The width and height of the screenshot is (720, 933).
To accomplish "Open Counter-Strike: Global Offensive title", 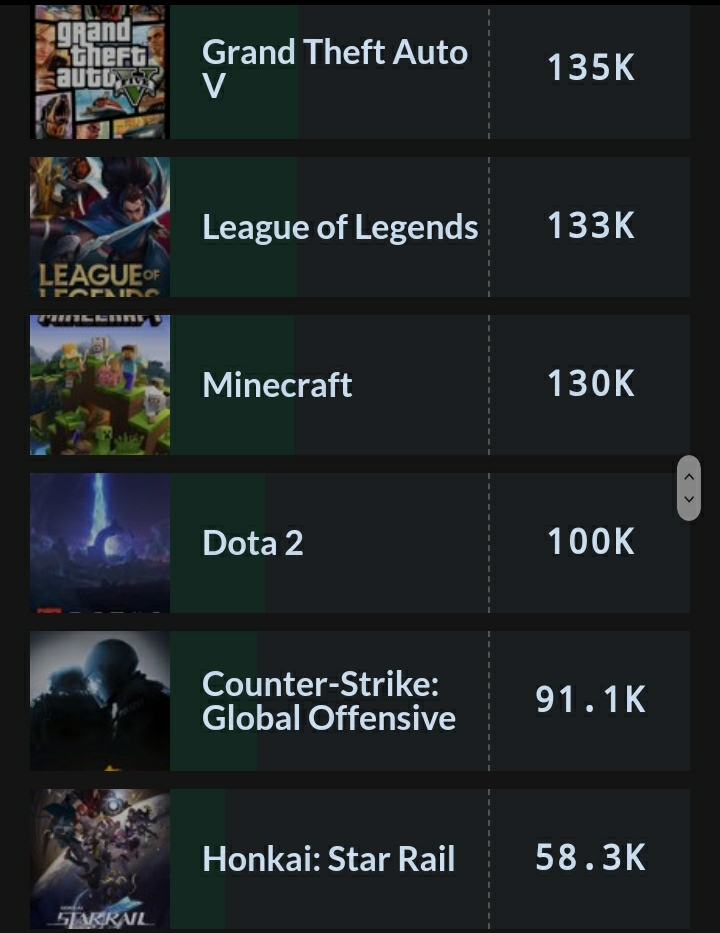I will point(329,701).
